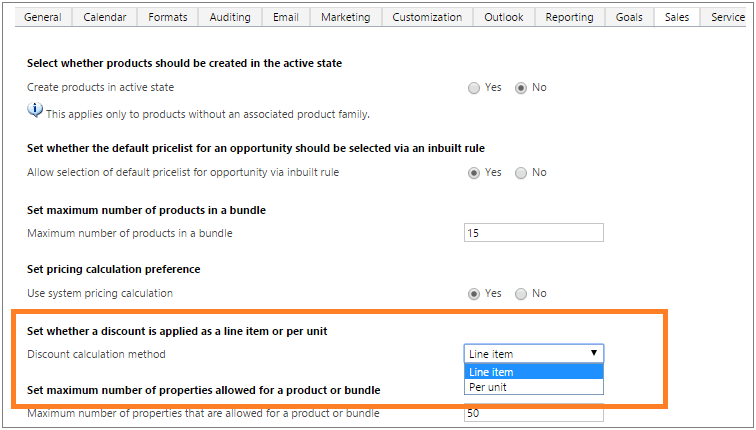
Task: Go to the Customization tab
Action: pyautogui.click(x=427, y=17)
